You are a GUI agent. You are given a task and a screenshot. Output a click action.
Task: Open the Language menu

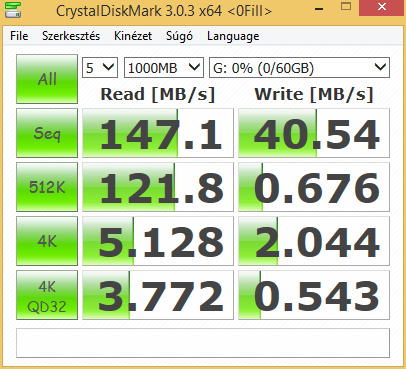click(x=233, y=36)
